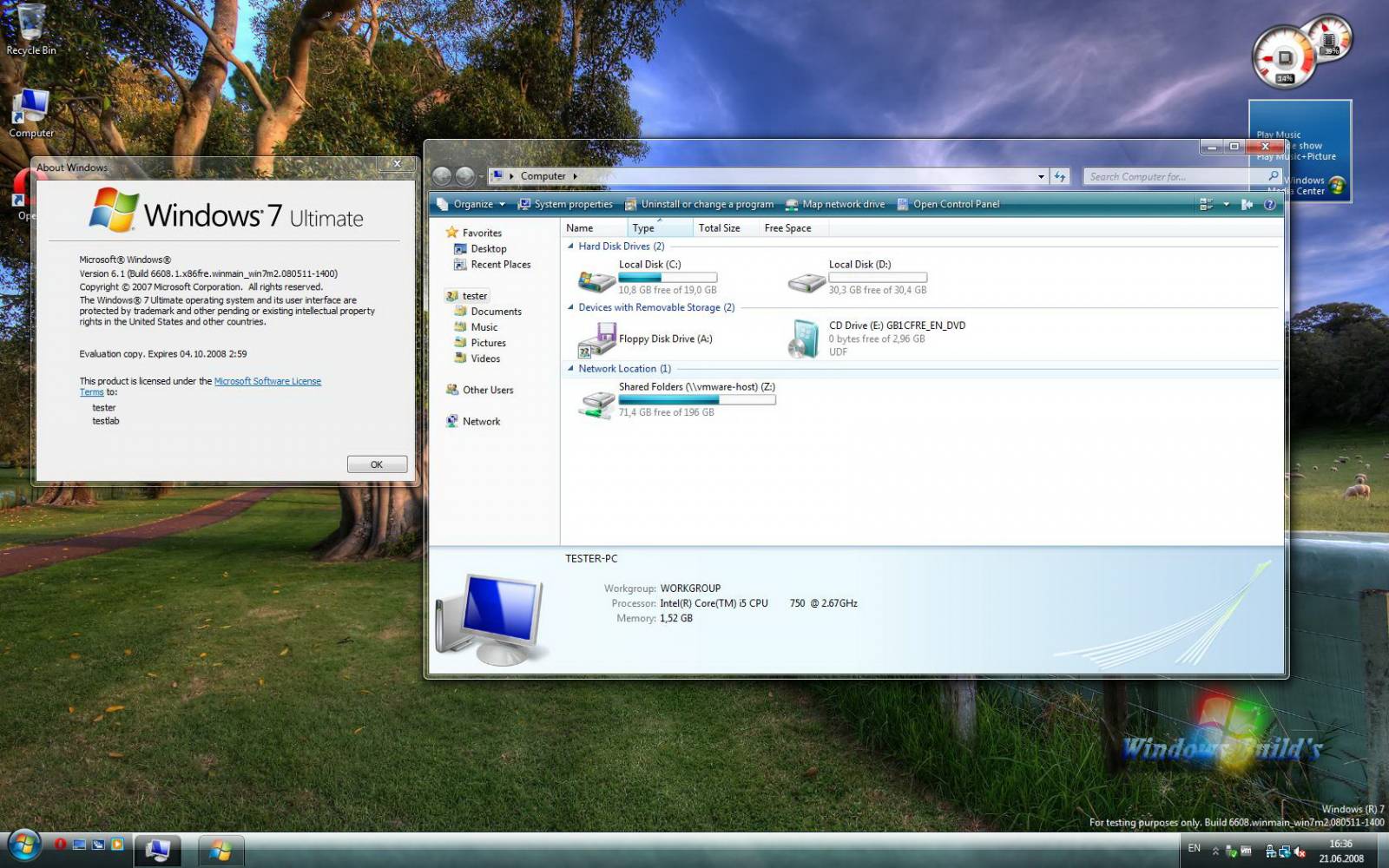The height and width of the screenshot is (868, 1389).
Task: Expand the Computer breadcrumb arrow
Action: click(575, 176)
